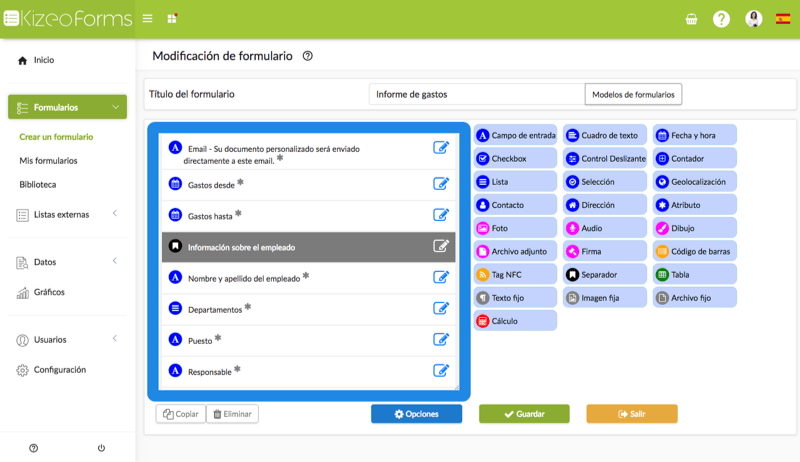Open the shopping basket icon

click(x=691, y=19)
